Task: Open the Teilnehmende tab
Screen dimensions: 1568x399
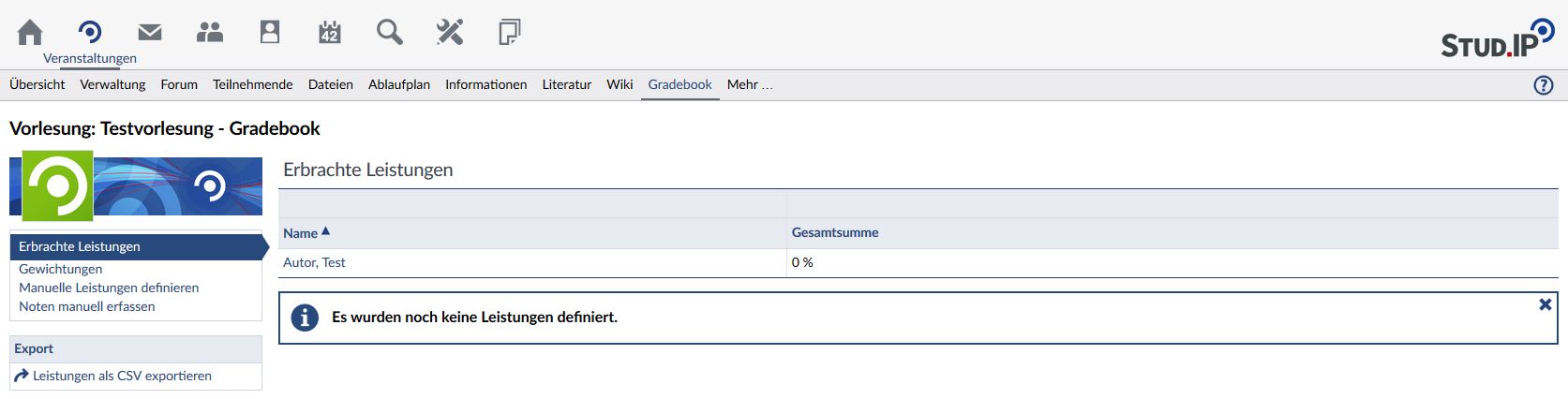Action: (252, 84)
